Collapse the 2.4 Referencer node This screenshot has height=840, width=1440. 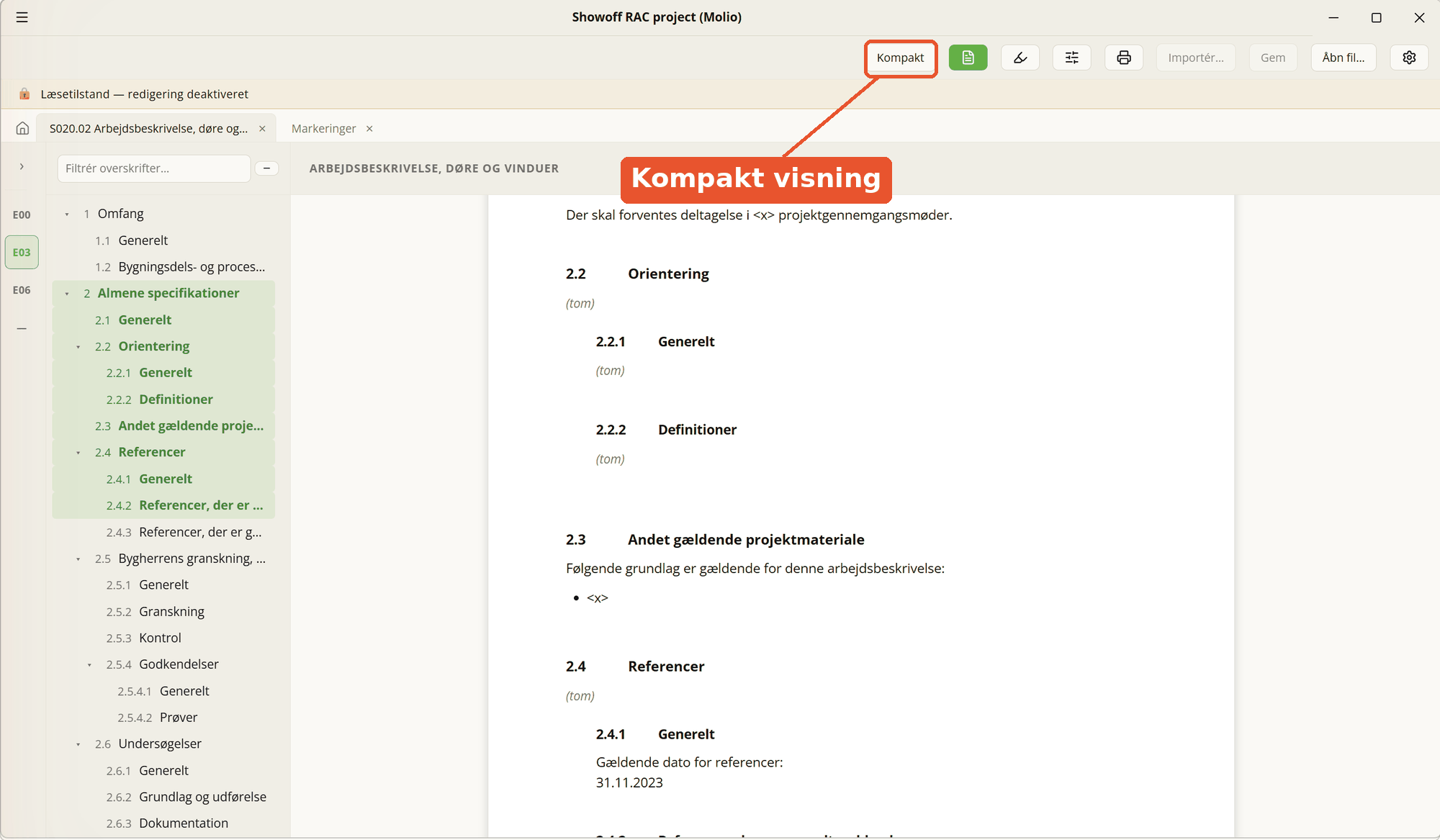coord(78,453)
